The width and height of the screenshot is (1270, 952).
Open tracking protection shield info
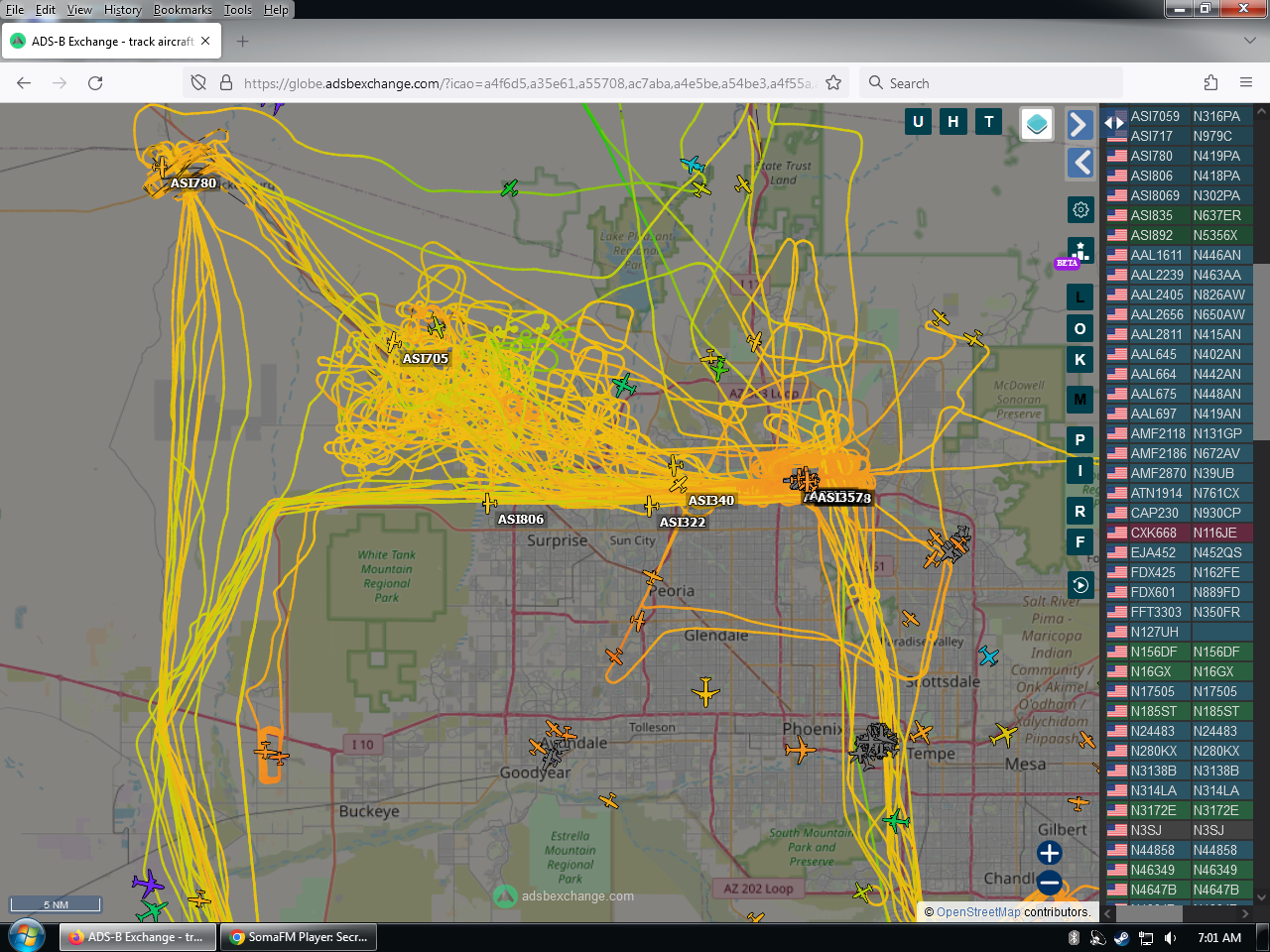(x=198, y=83)
